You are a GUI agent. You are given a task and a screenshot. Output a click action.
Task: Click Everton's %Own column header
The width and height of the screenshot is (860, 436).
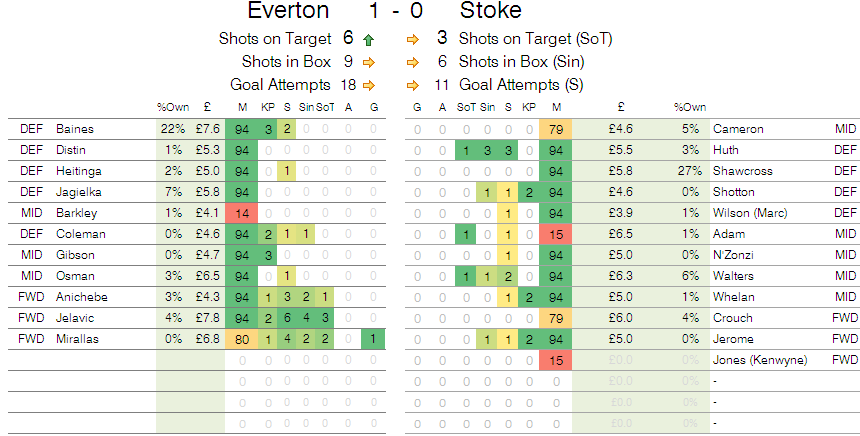(x=170, y=107)
